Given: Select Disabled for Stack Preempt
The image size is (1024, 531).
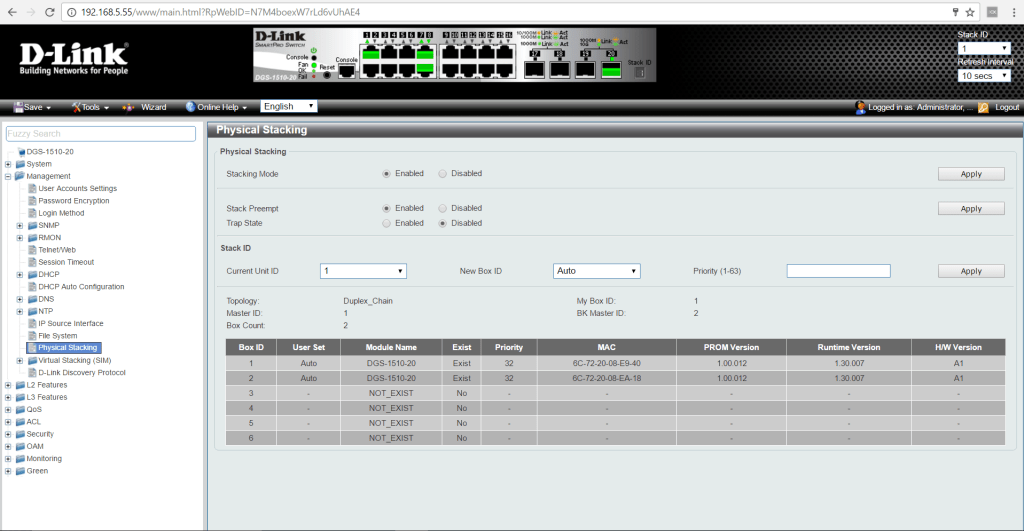Looking at the screenshot, I should point(443,208).
